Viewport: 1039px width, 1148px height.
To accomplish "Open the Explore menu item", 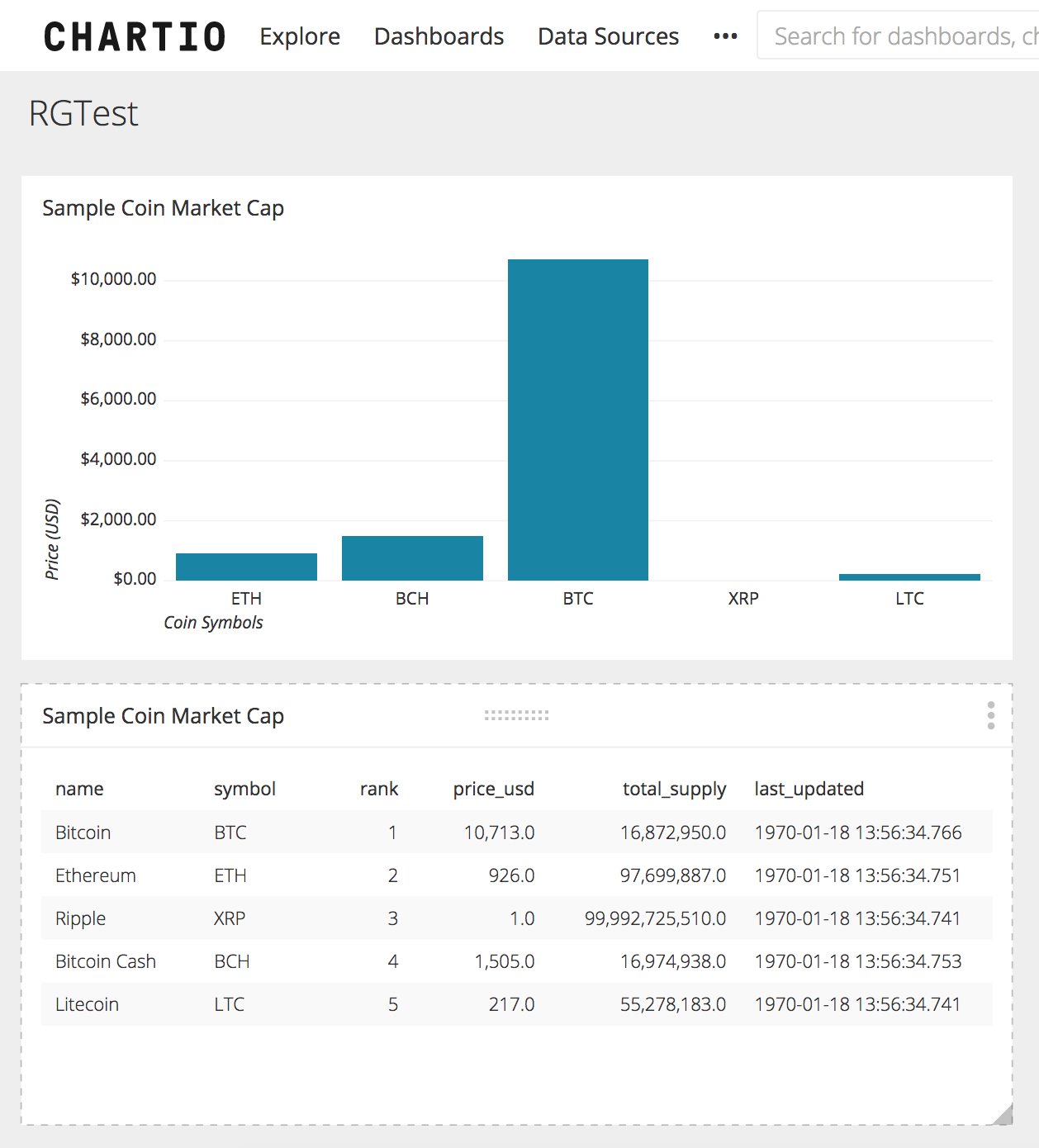I will (x=300, y=36).
